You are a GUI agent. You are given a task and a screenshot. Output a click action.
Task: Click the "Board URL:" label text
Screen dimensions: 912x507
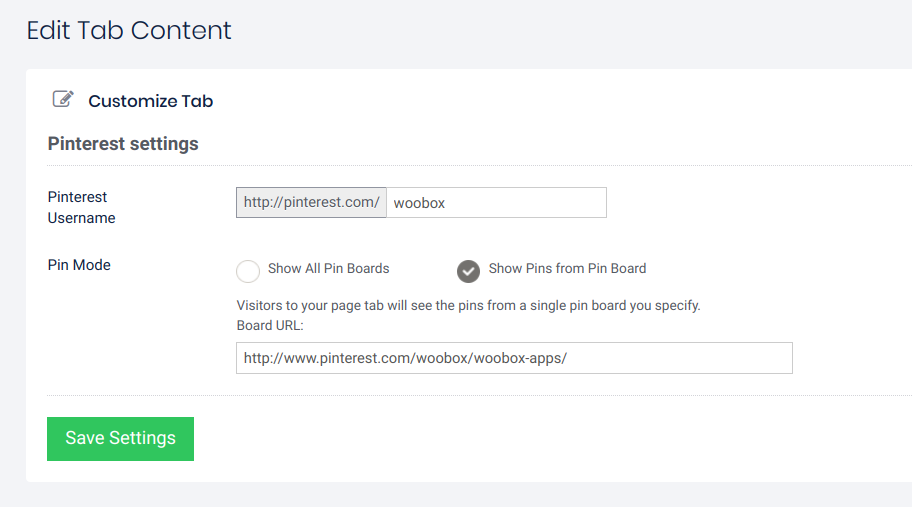coord(269,325)
